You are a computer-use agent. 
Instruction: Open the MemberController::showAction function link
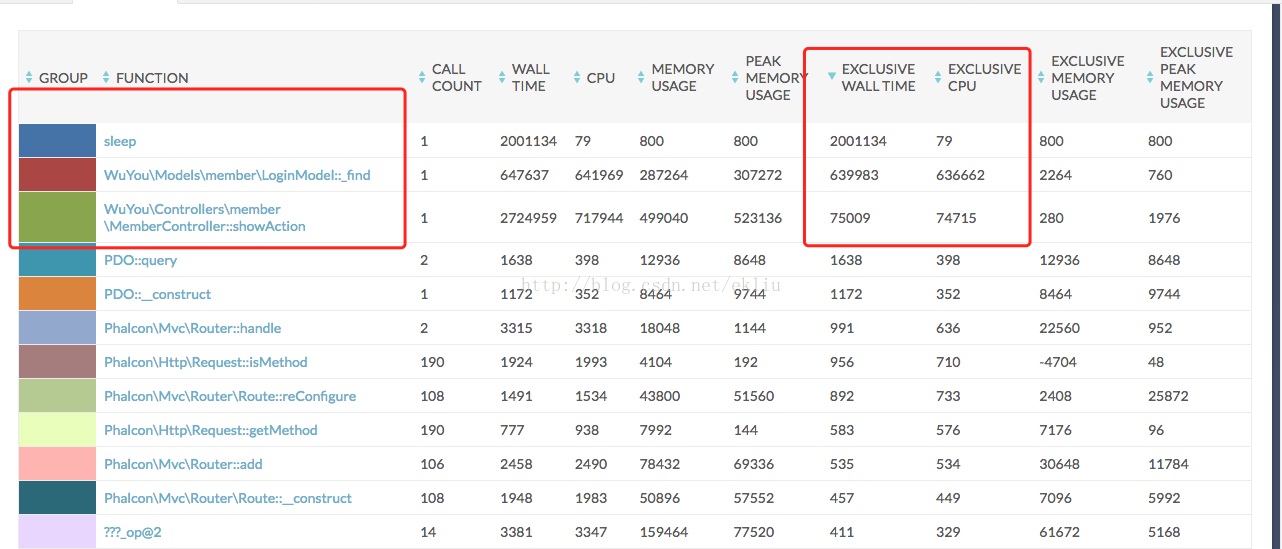click(x=205, y=218)
